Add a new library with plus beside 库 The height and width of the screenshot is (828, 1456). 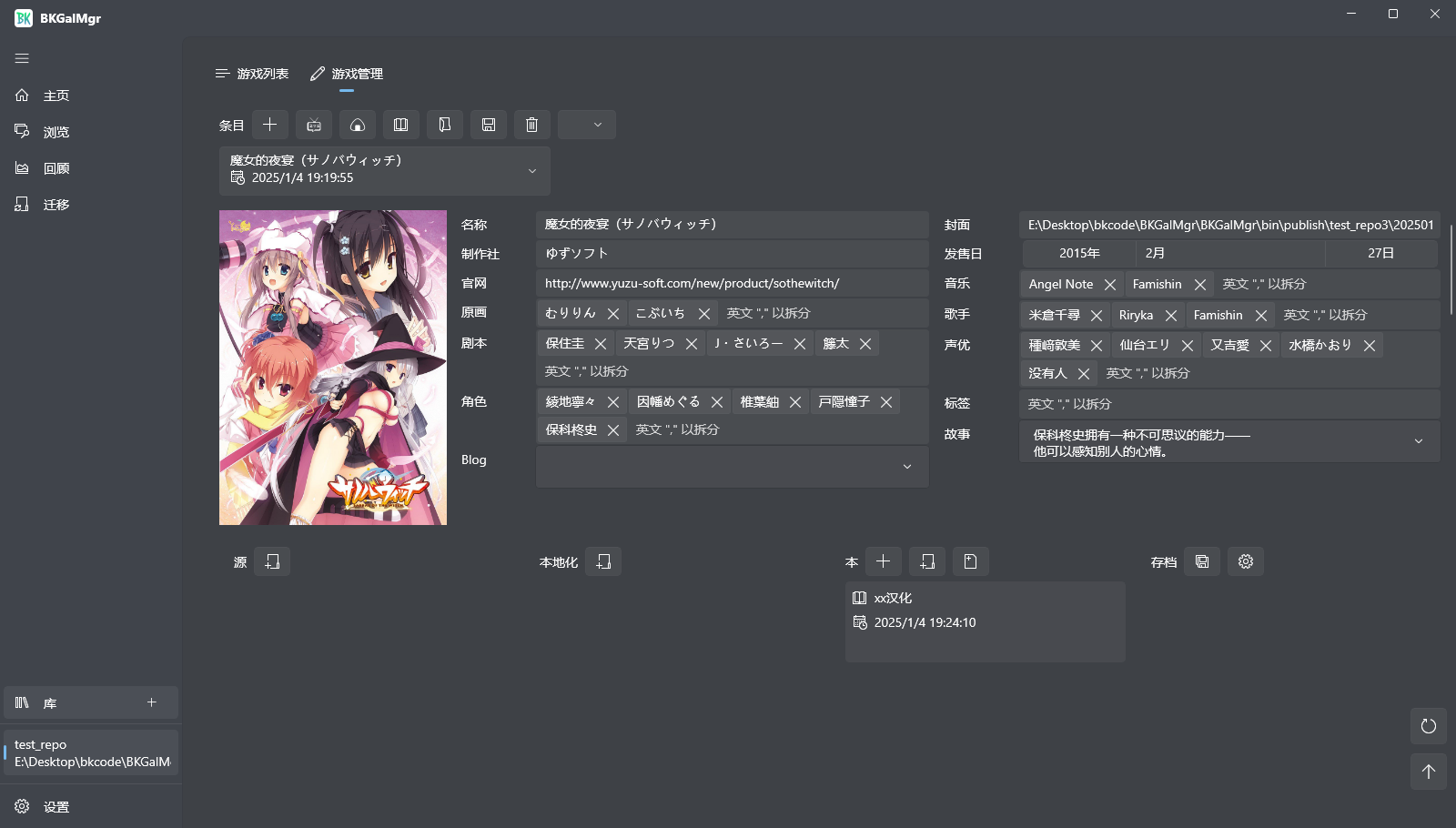pos(151,702)
